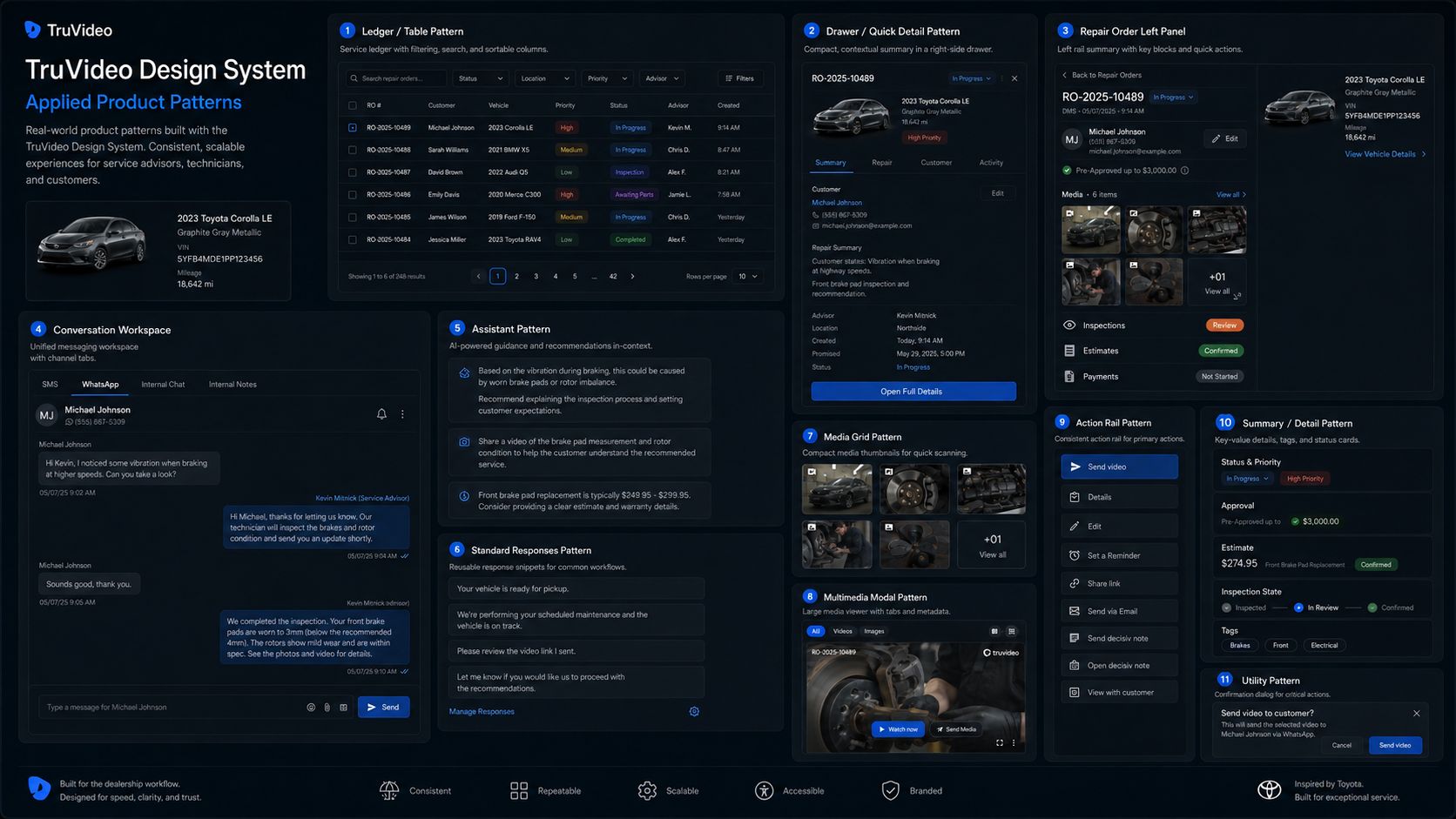Screen dimensions: 1456x819
Task: Check the RO-2025-10484 row checkbox
Action: (353, 239)
